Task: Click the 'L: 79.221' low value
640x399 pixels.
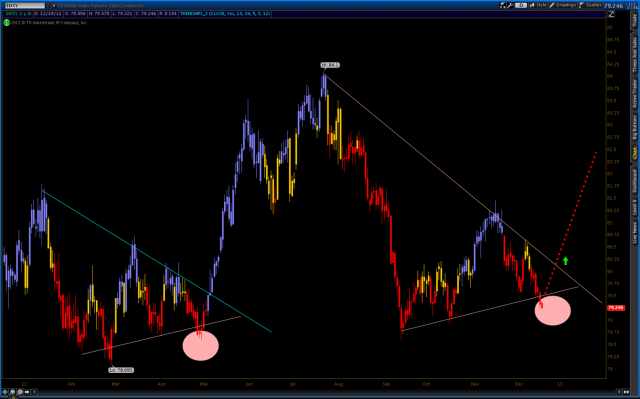Action: 122,14
